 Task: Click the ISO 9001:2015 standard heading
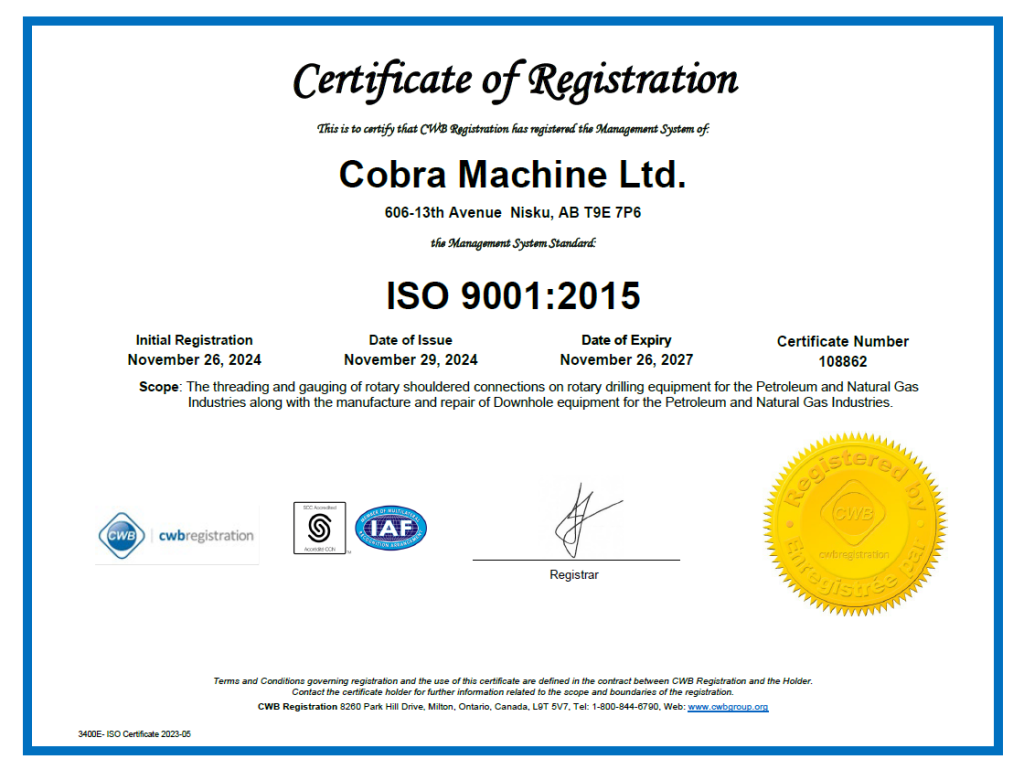coord(513,296)
